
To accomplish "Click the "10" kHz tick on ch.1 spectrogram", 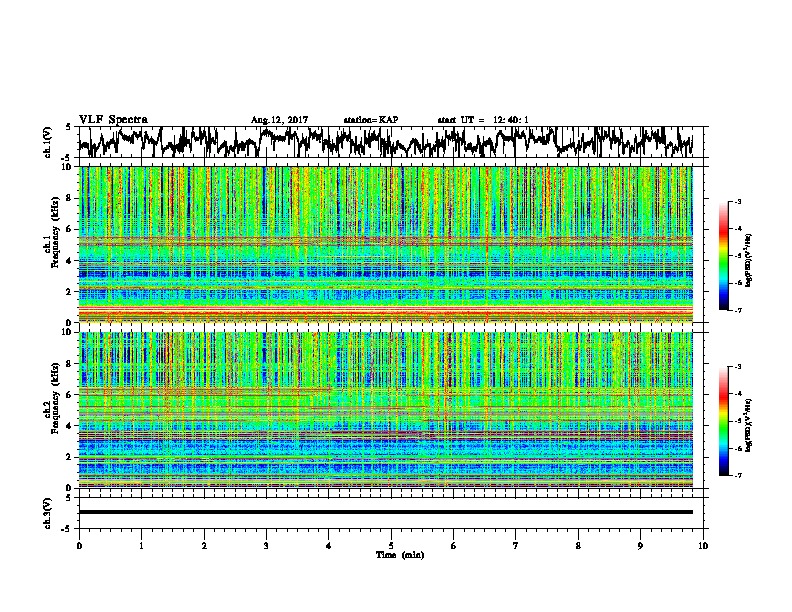I will pyautogui.click(x=68, y=168).
